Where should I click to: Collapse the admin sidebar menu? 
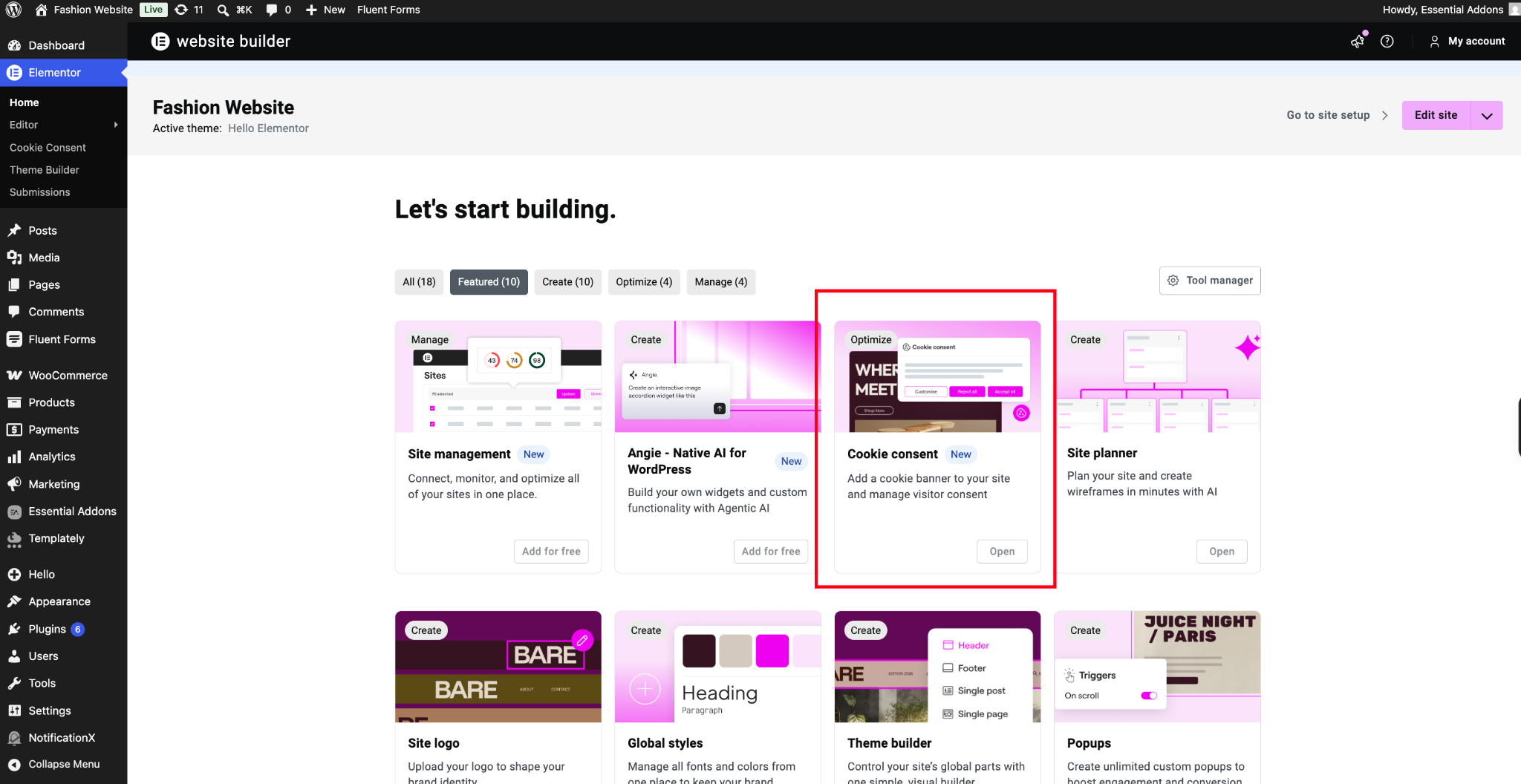63,764
